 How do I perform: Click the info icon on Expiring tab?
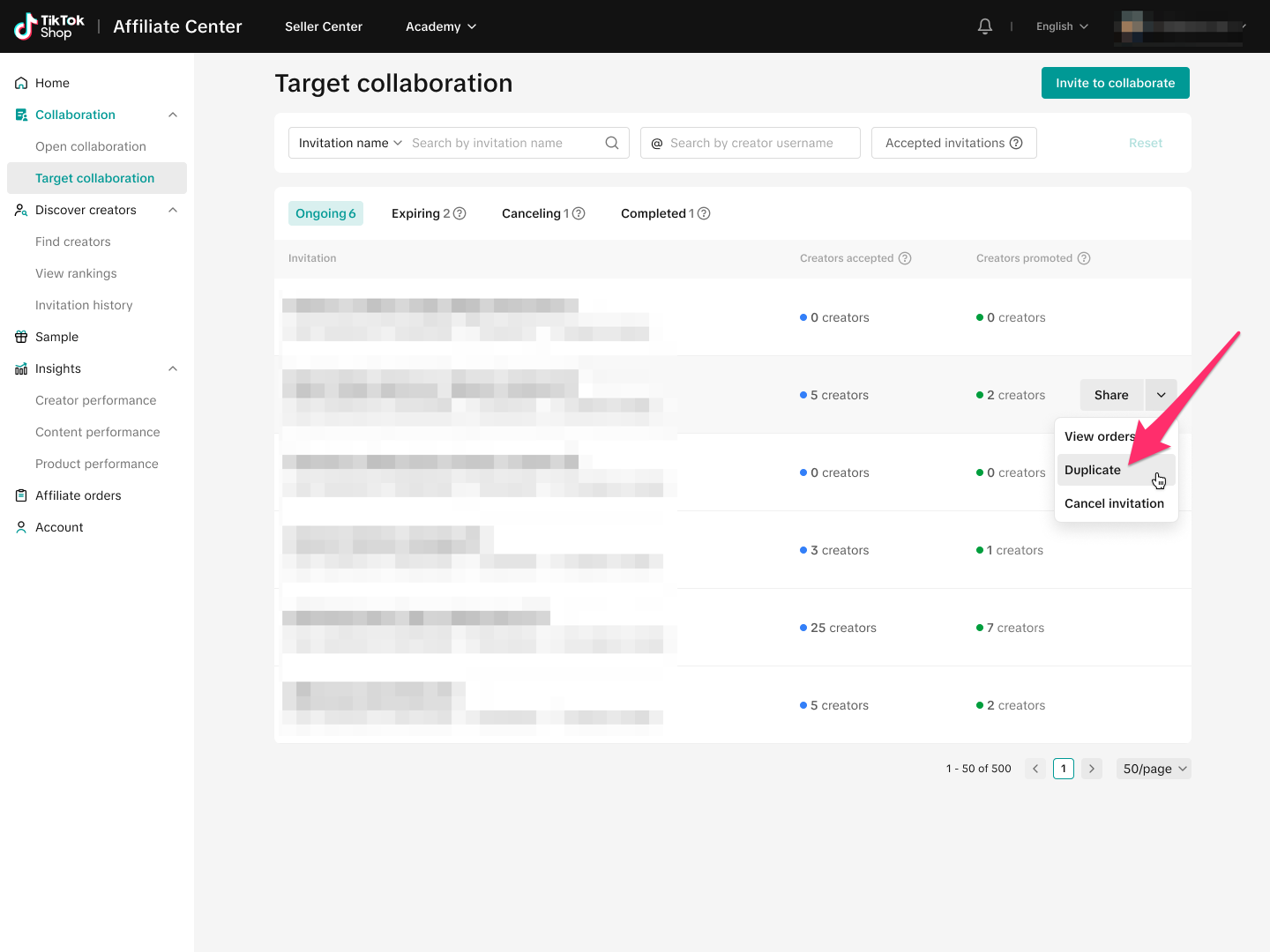(459, 213)
